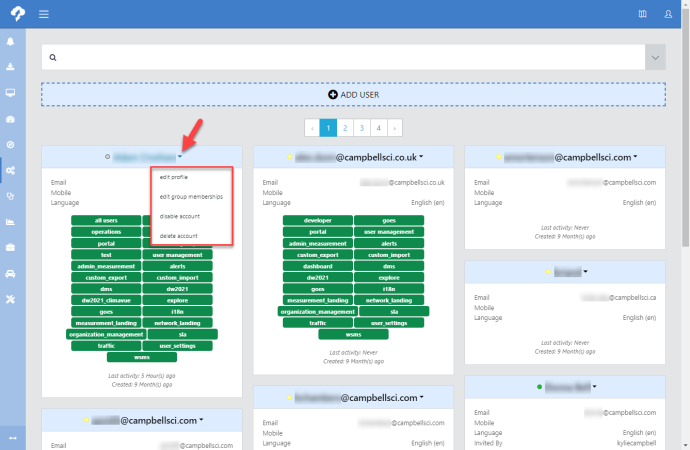Open the notifications bell in sidebar
Viewport: 690px width, 450px height.
click(x=11, y=41)
